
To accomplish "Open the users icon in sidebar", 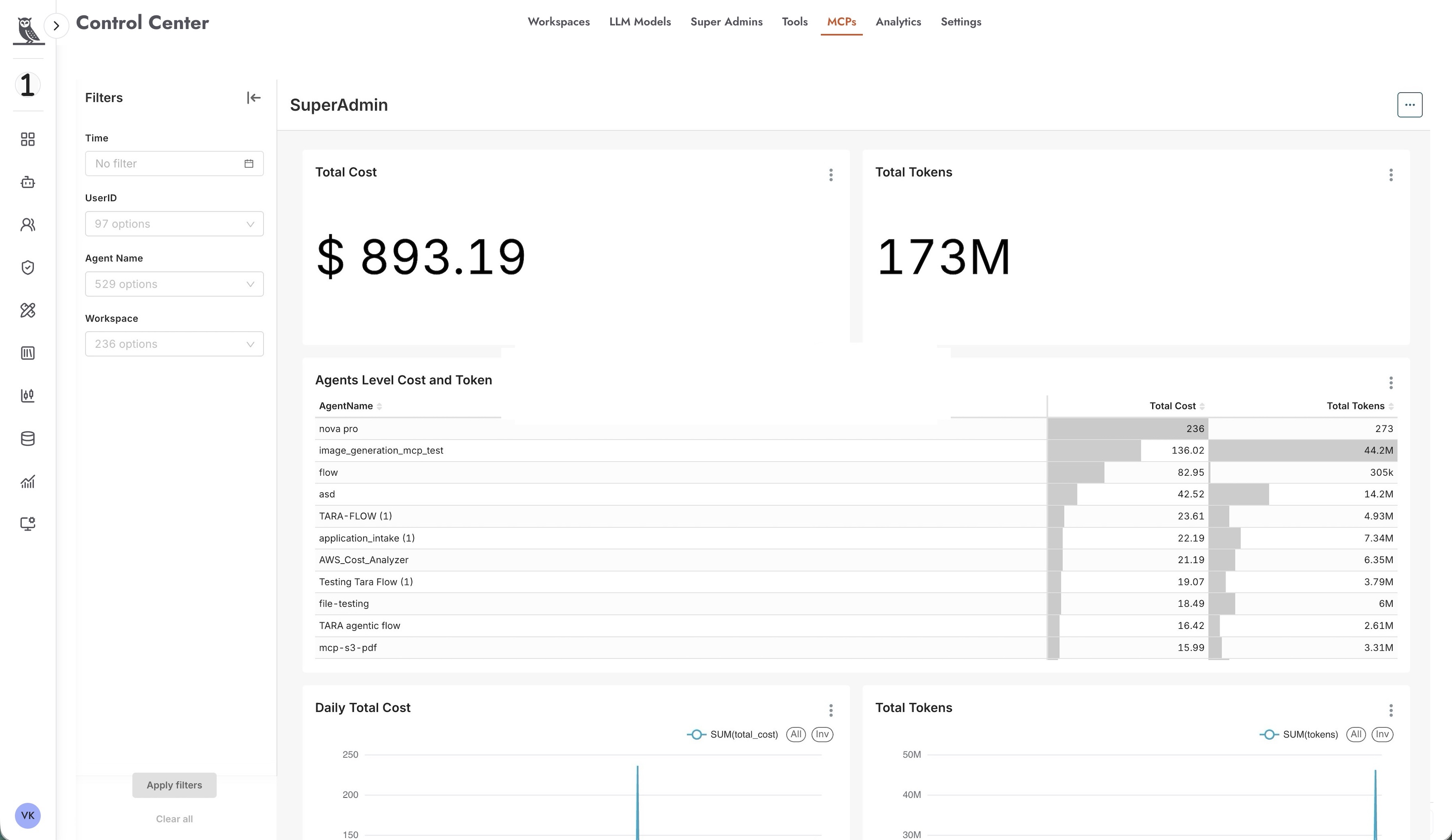I will pyautogui.click(x=28, y=225).
